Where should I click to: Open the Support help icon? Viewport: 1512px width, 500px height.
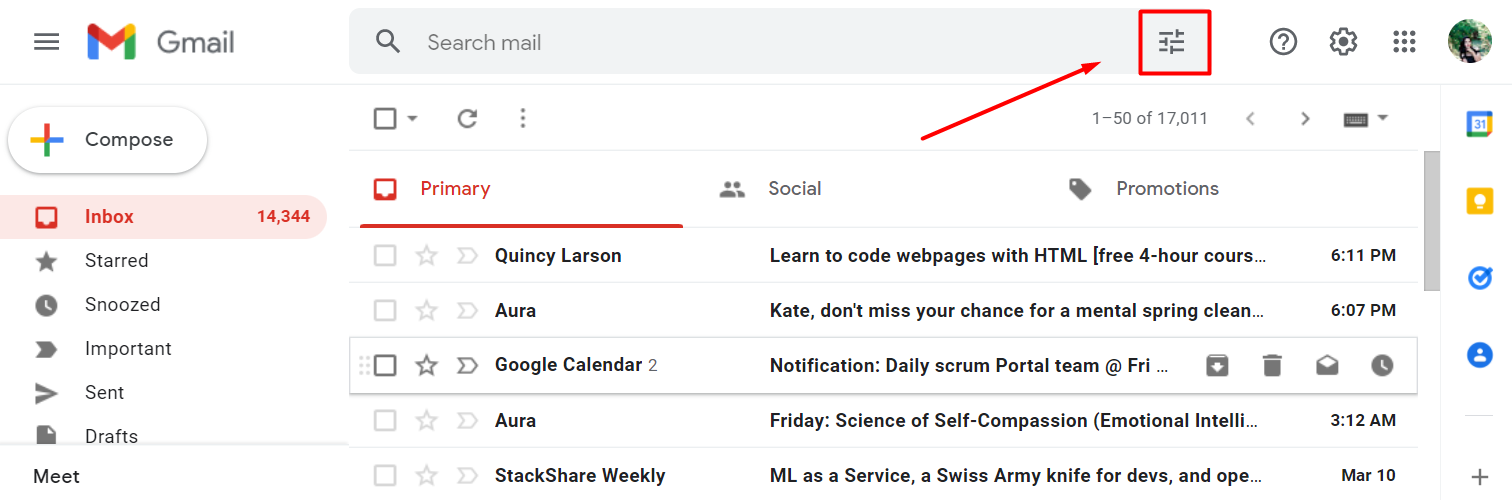(1283, 42)
